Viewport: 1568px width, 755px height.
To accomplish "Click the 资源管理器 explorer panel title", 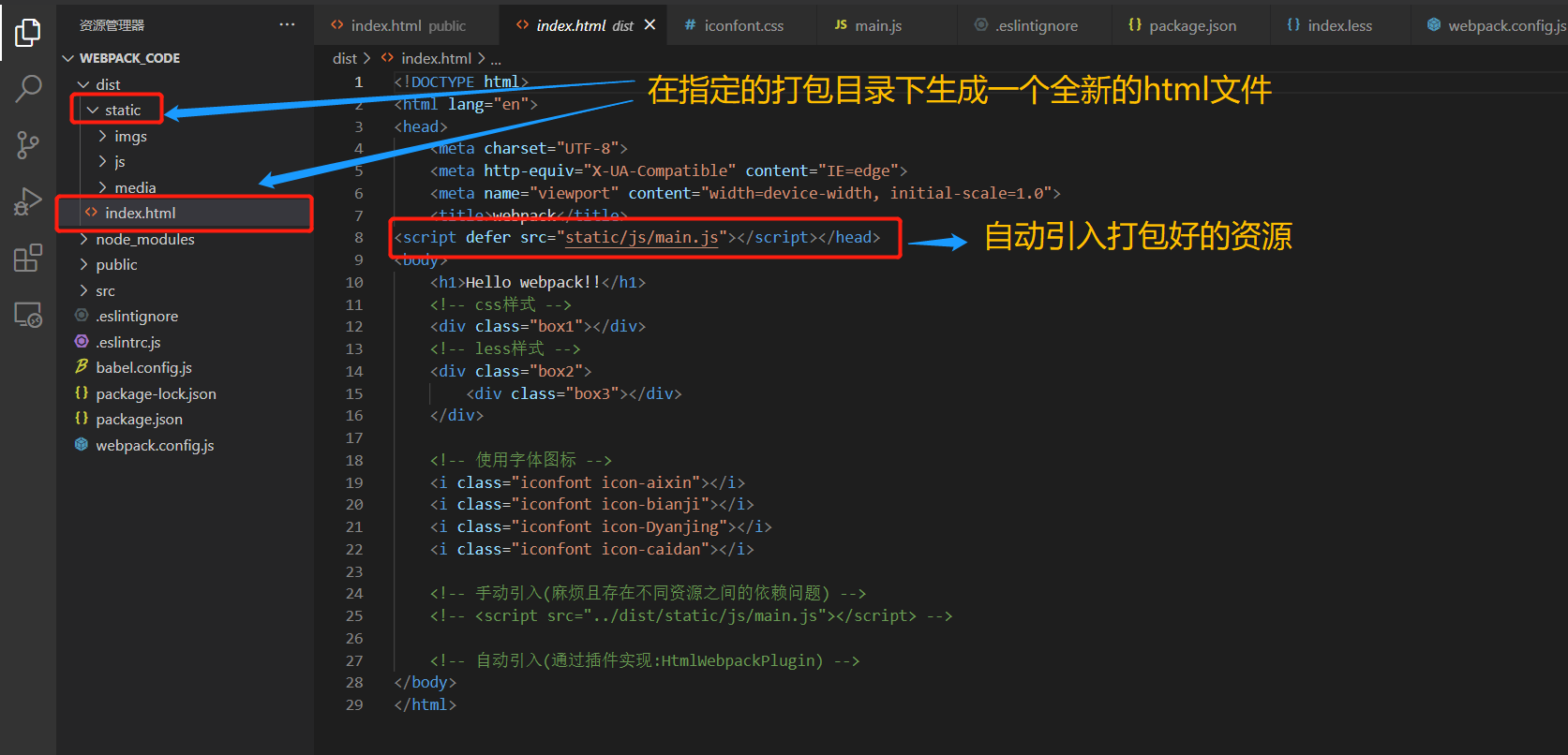I will (112, 25).
